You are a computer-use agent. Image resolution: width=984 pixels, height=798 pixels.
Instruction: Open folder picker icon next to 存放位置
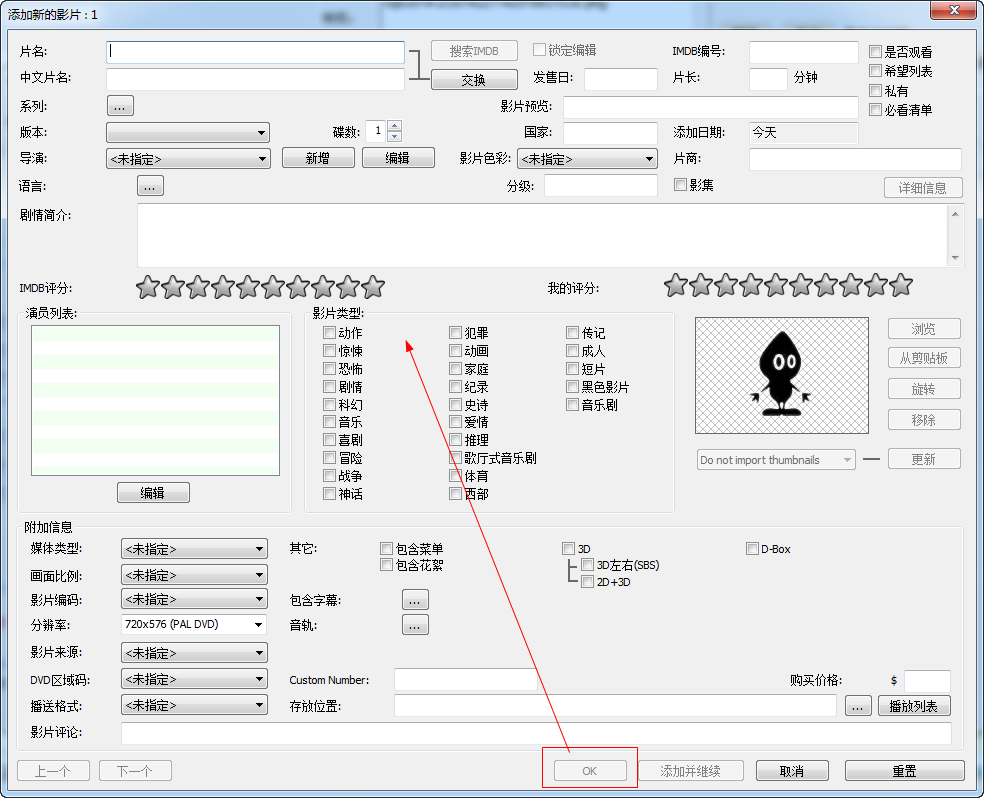(x=857, y=705)
